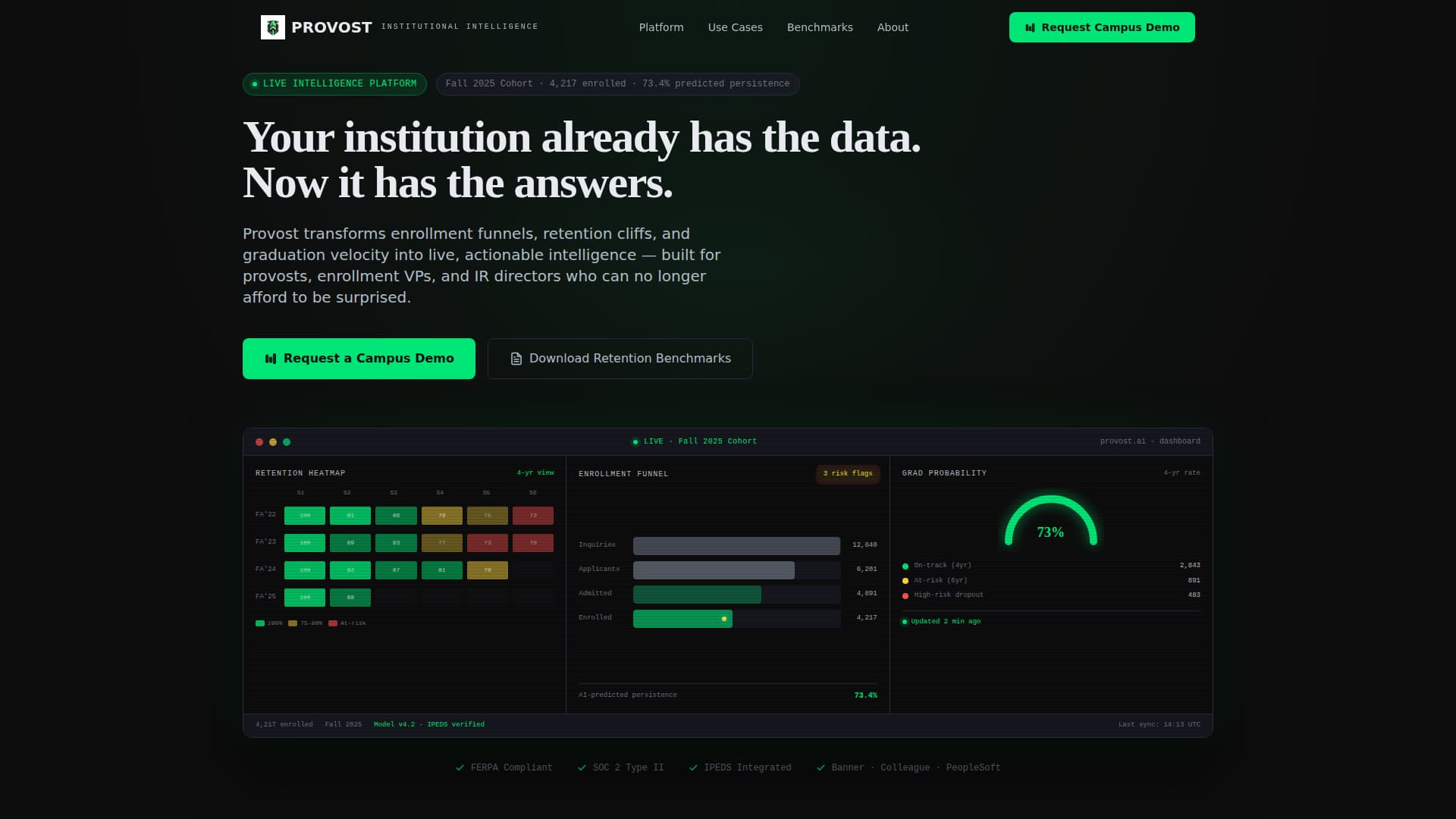Click the Inquiries funnel bar

click(x=736, y=546)
